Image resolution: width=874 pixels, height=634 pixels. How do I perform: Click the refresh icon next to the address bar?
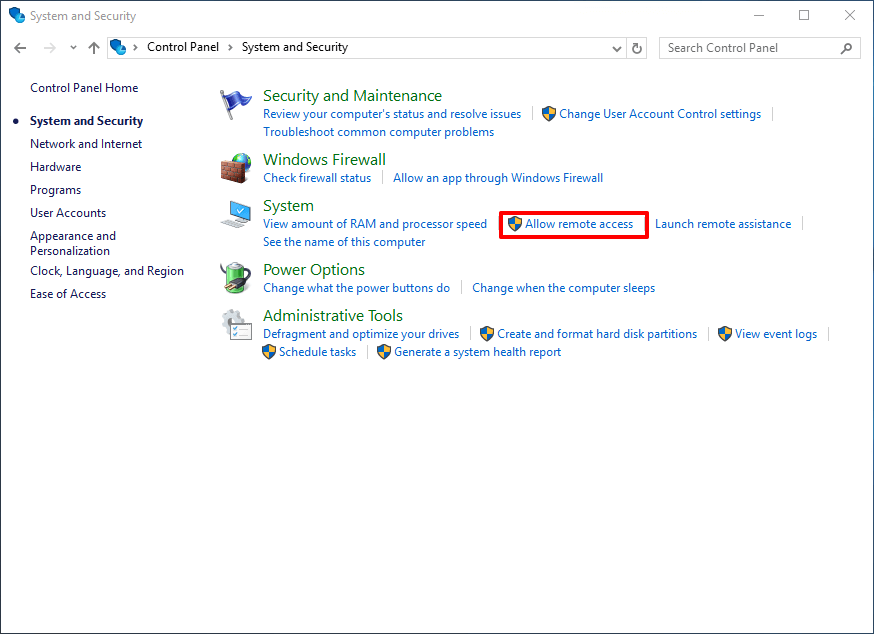pos(637,47)
